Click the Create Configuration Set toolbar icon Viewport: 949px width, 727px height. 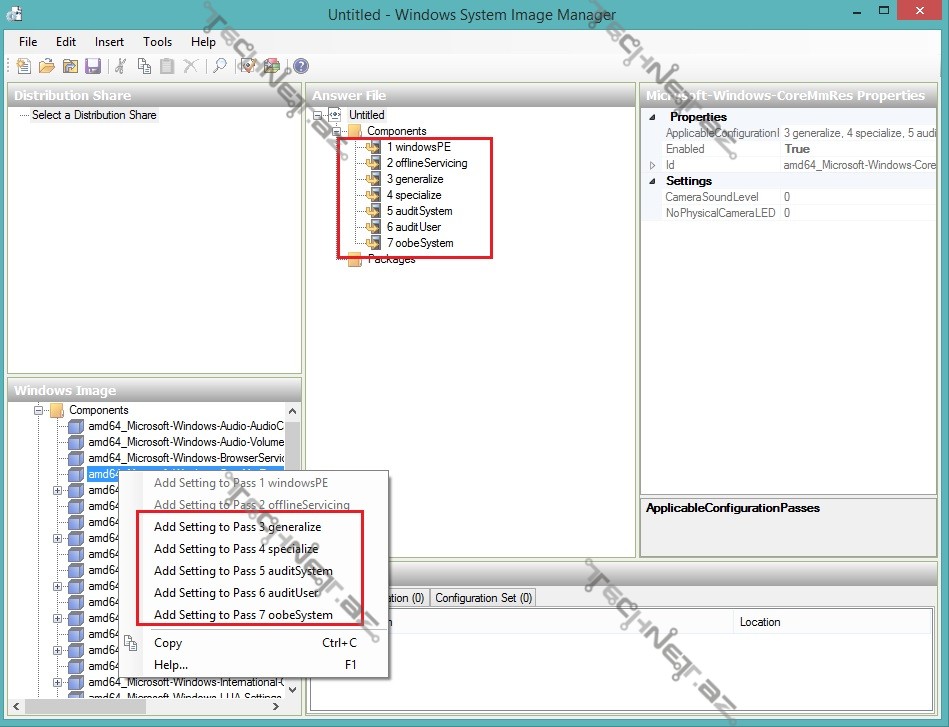pyautogui.click(x=271, y=66)
